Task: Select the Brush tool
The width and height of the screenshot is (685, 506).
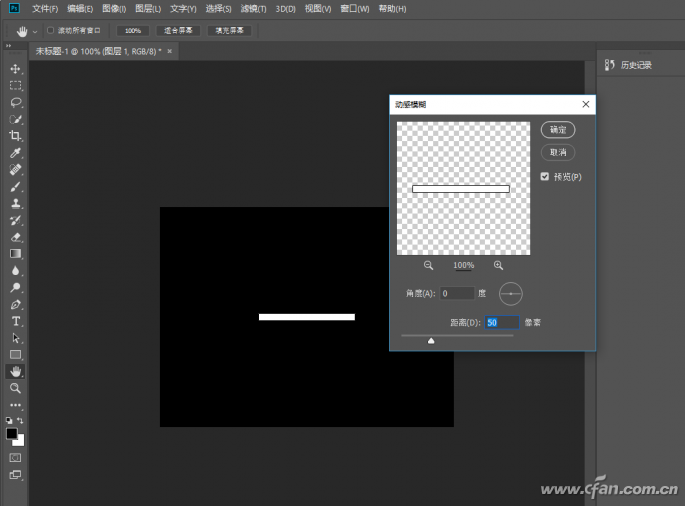Action: tap(15, 187)
